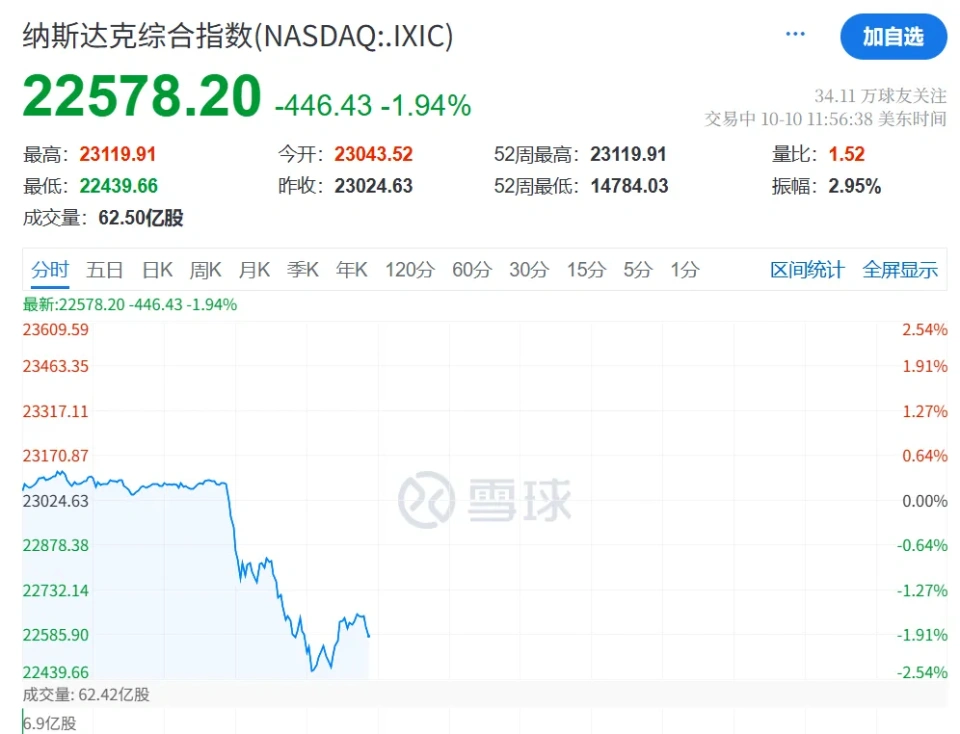Click 全屏显示 fullscreen display link
This screenshot has height=734, width=960.
click(x=900, y=270)
